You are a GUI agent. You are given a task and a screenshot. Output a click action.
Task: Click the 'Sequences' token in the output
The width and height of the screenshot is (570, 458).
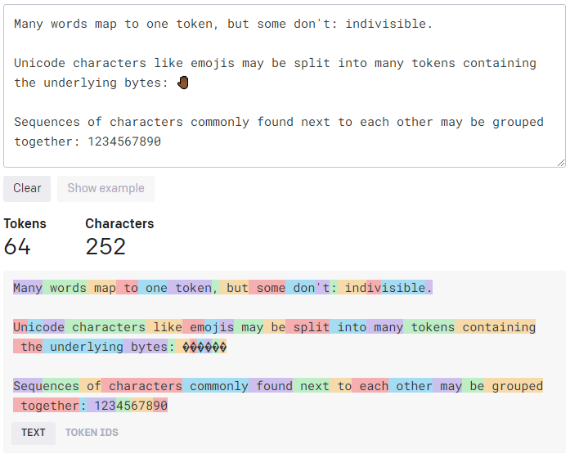click(46, 386)
